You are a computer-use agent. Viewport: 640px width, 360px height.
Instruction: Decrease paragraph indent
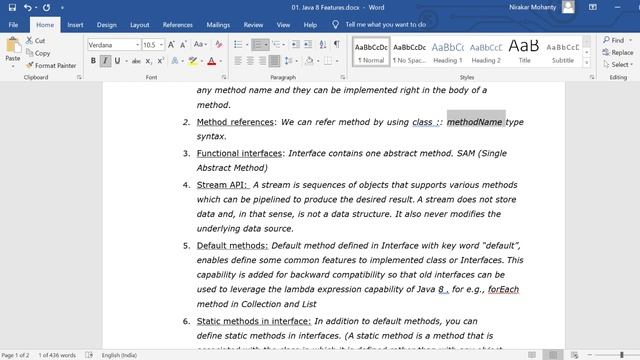coord(296,44)
